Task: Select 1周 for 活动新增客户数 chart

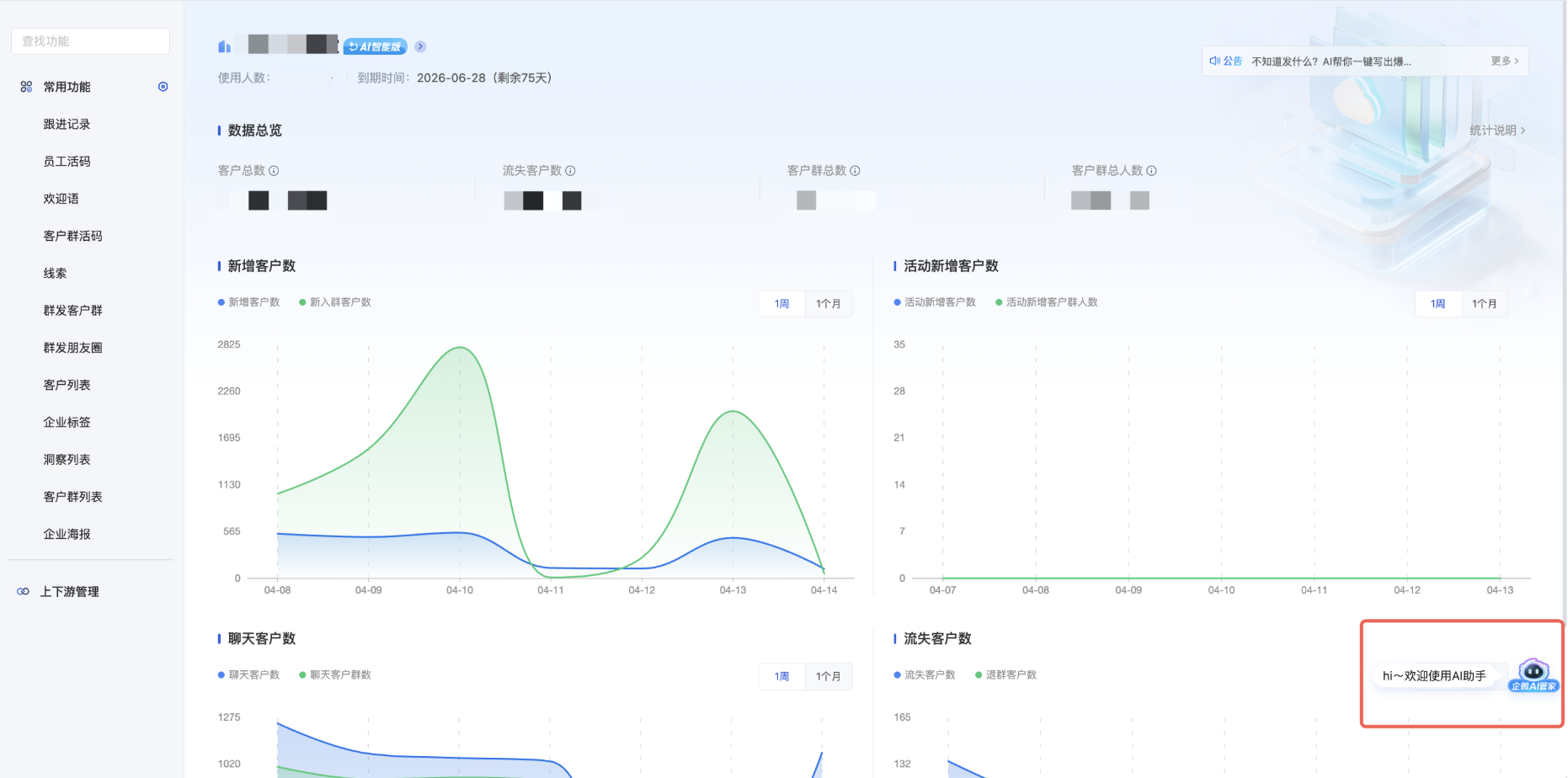Action: pos(1438,304)
